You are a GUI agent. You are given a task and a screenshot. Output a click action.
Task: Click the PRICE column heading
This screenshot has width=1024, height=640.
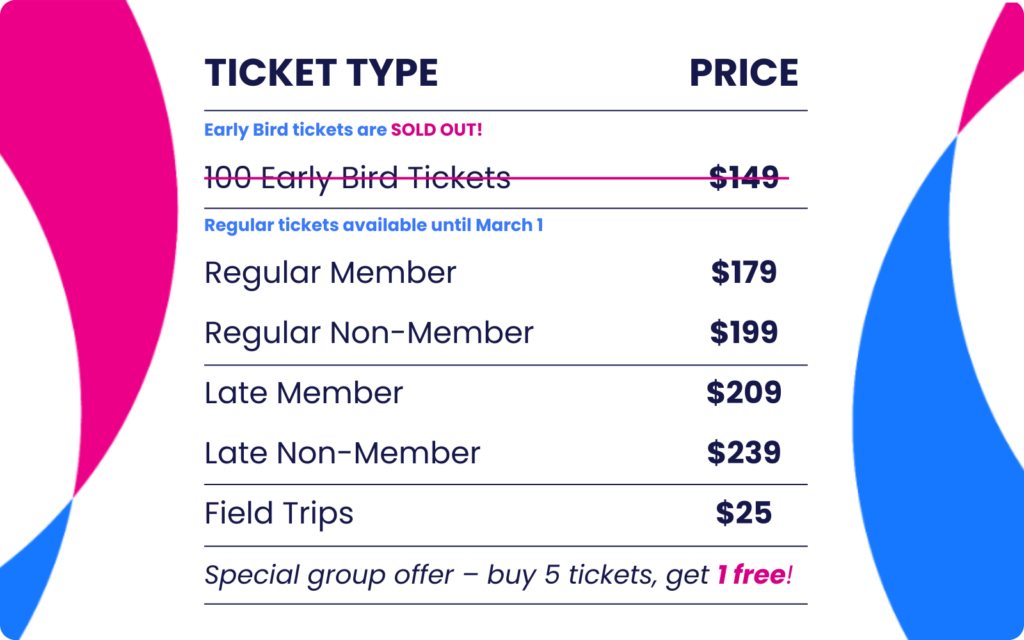(743, 73)
